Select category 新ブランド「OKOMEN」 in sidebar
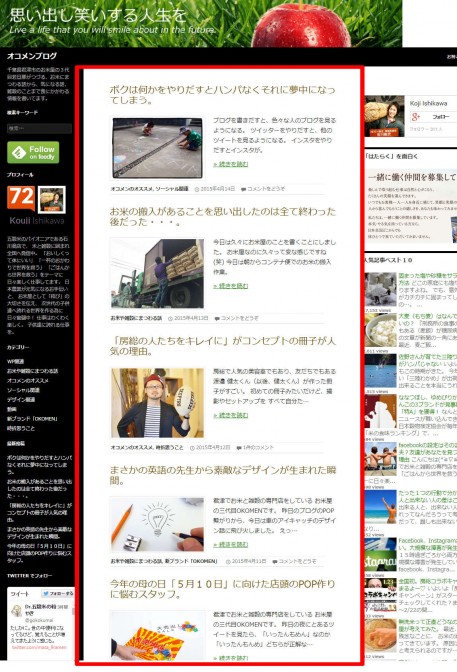Viewport: 457px width, 672px height. tap(32, 419)
